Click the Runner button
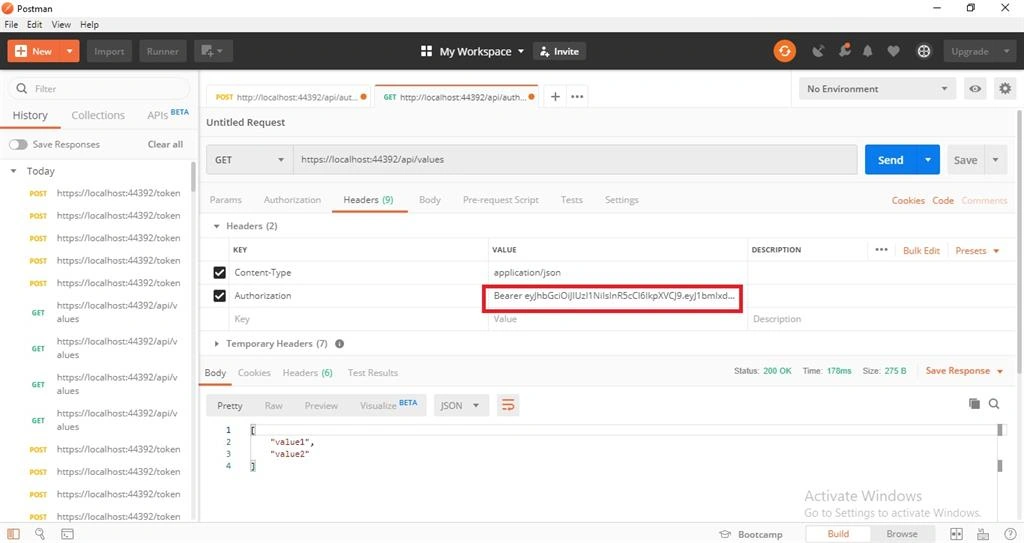Viewport: 1024px width, 543px height. point(163,51)
